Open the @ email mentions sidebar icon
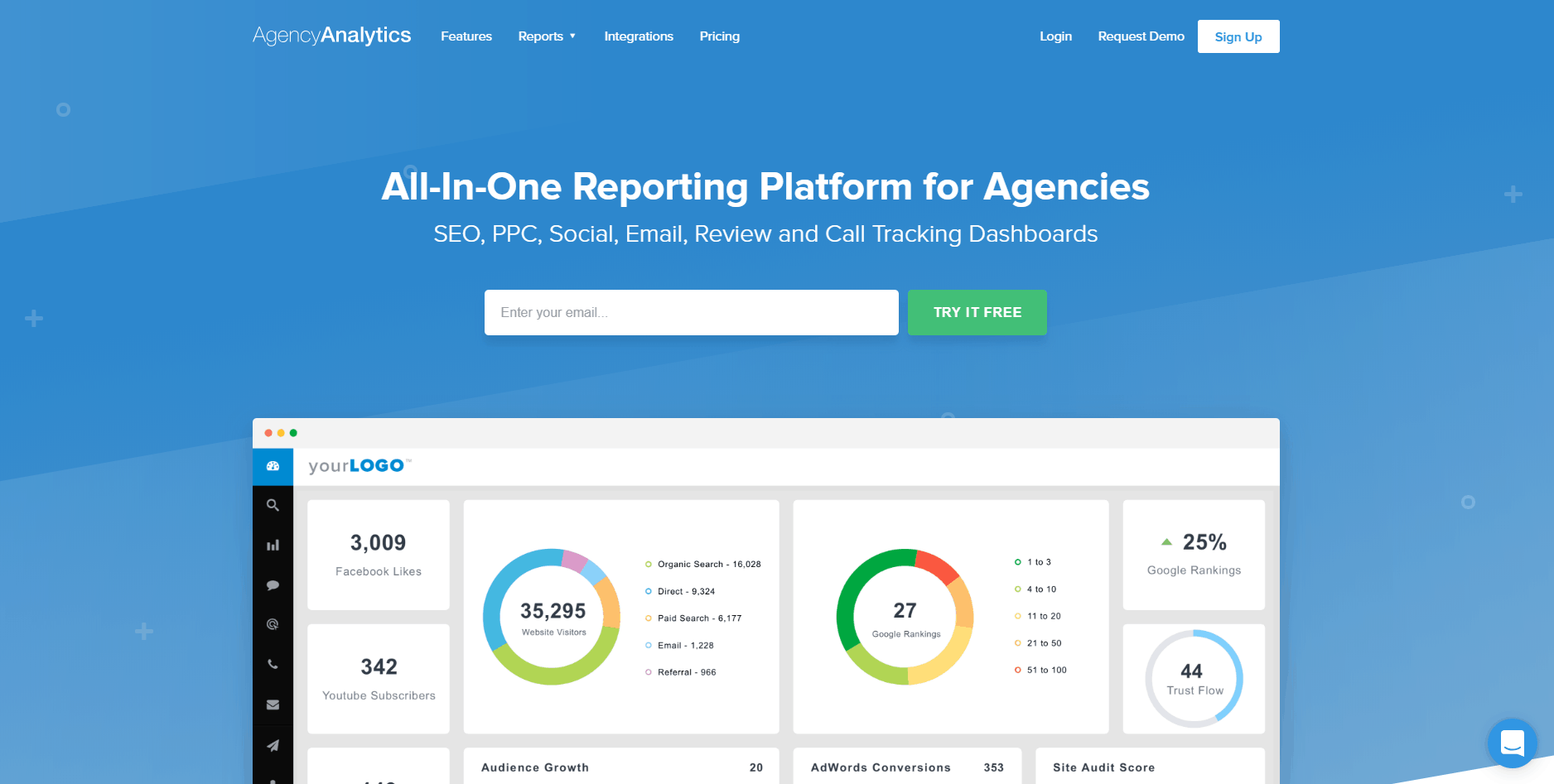The width and height of the screenshot is (1554, 784). coord(273,624)
